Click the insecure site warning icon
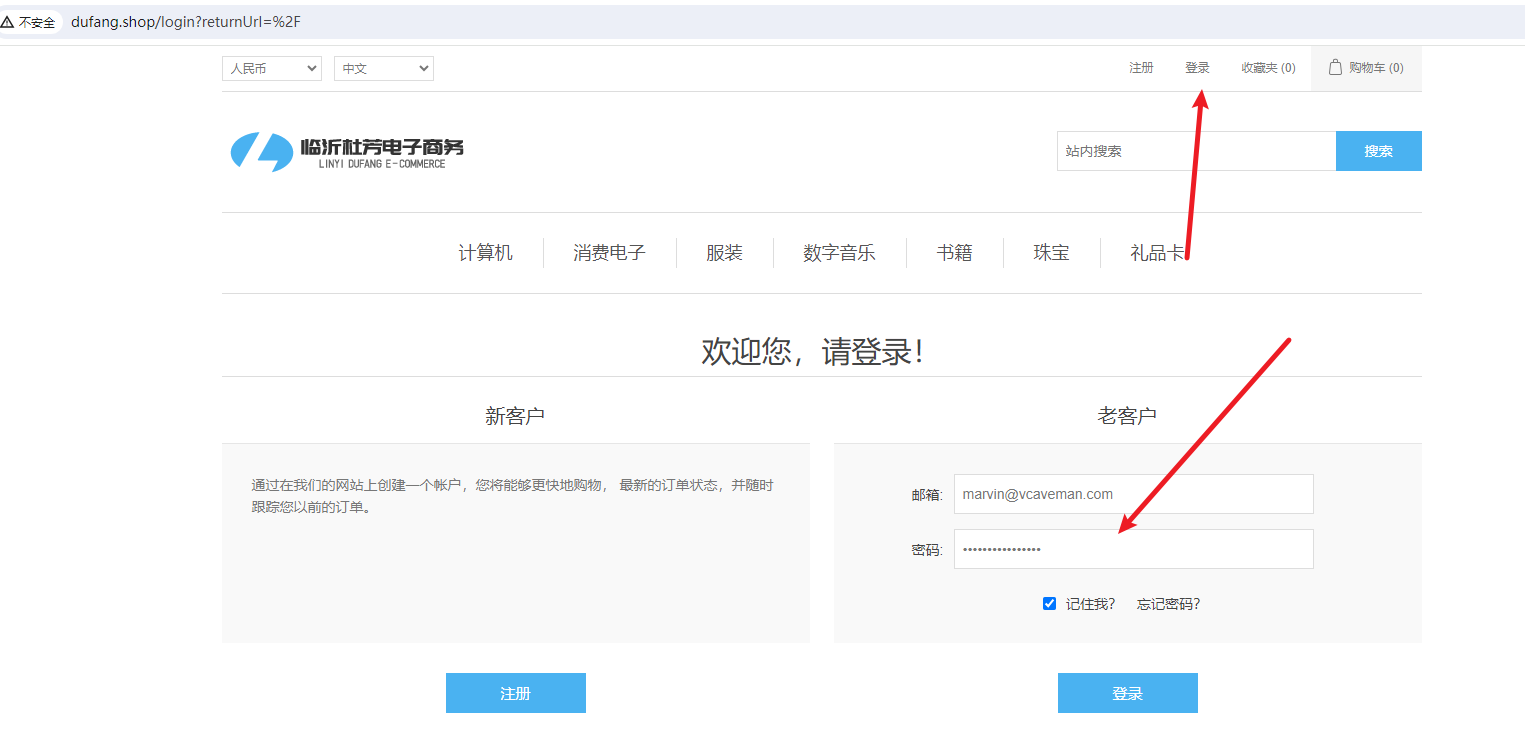This screenshot has width=1525, height=743. [8, 22]
